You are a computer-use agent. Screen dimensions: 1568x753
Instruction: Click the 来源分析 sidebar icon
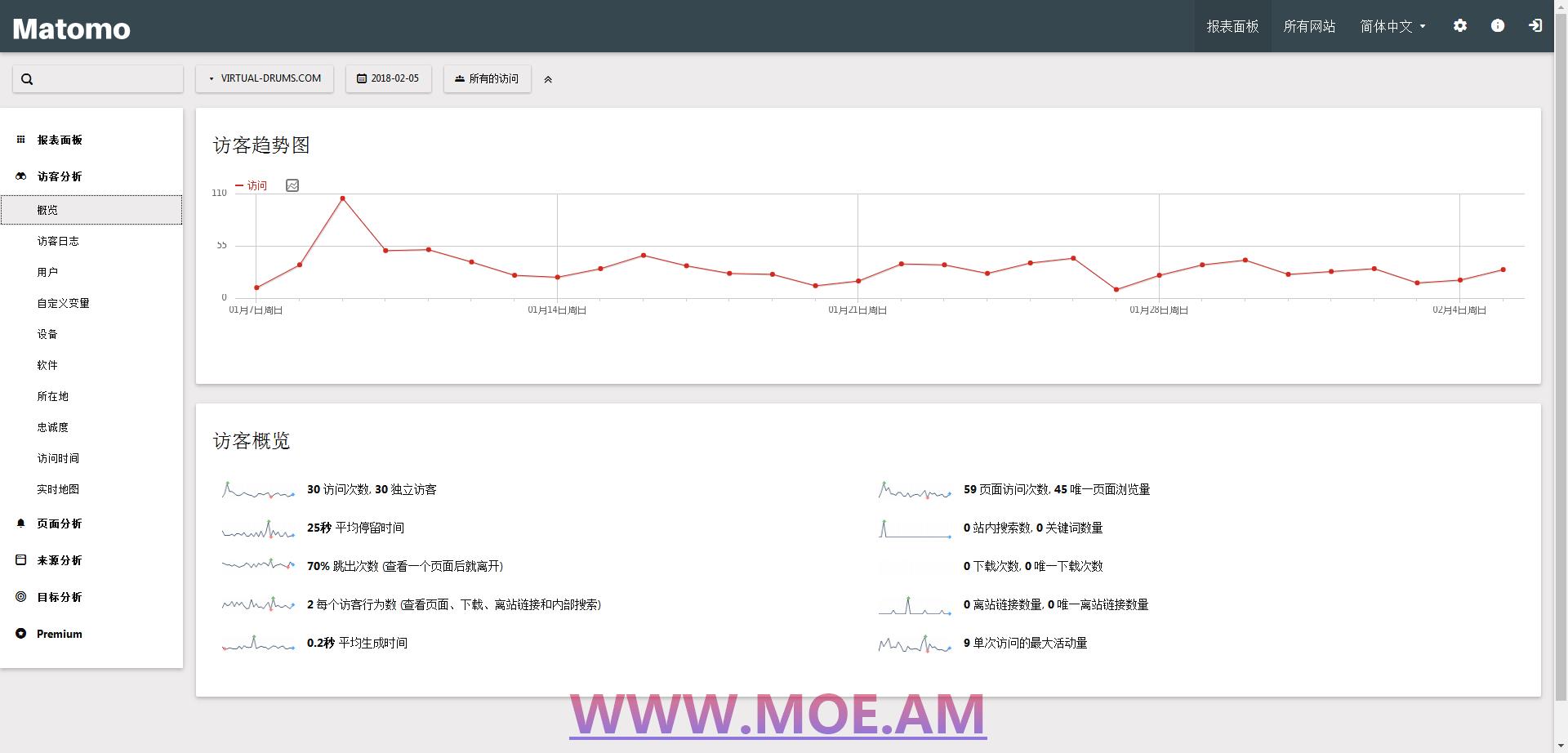[x=21, y=560]
